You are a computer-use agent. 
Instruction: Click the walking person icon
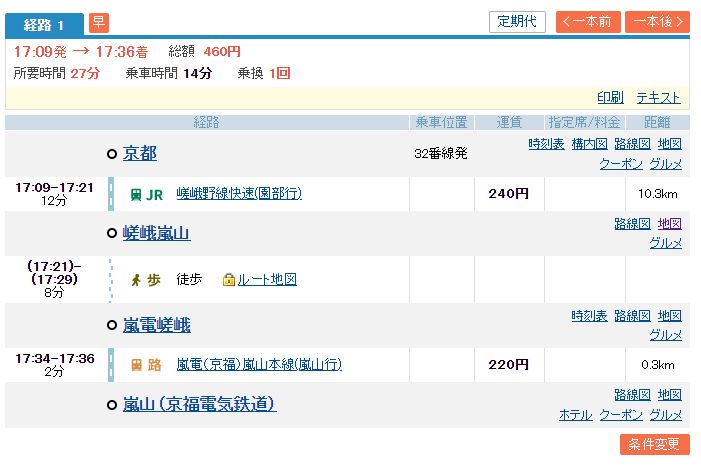click(136, 280)
